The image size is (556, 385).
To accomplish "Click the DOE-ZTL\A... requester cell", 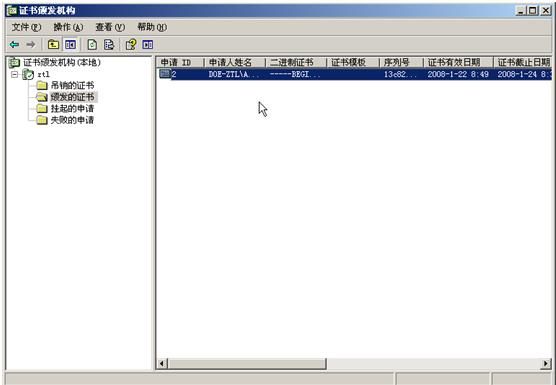I will point(234,74).
